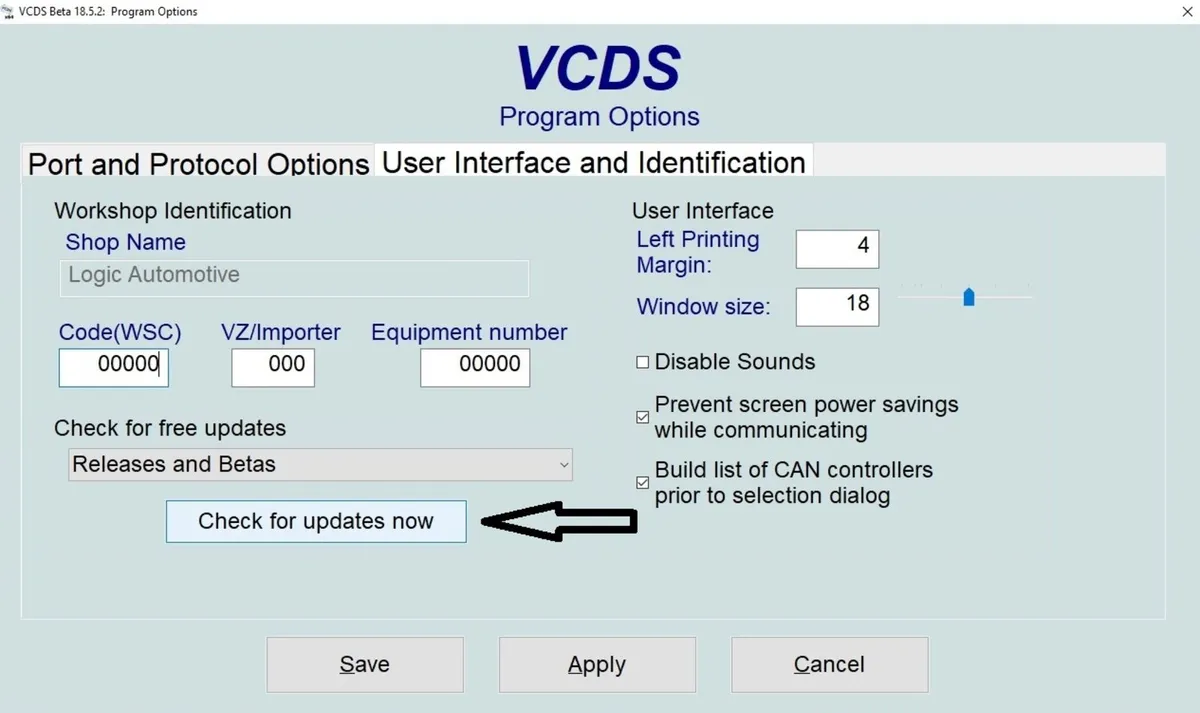Viewport: 1200px width, 713px height.
Task: Click the Window size value box
Action: tap(837, 307)
